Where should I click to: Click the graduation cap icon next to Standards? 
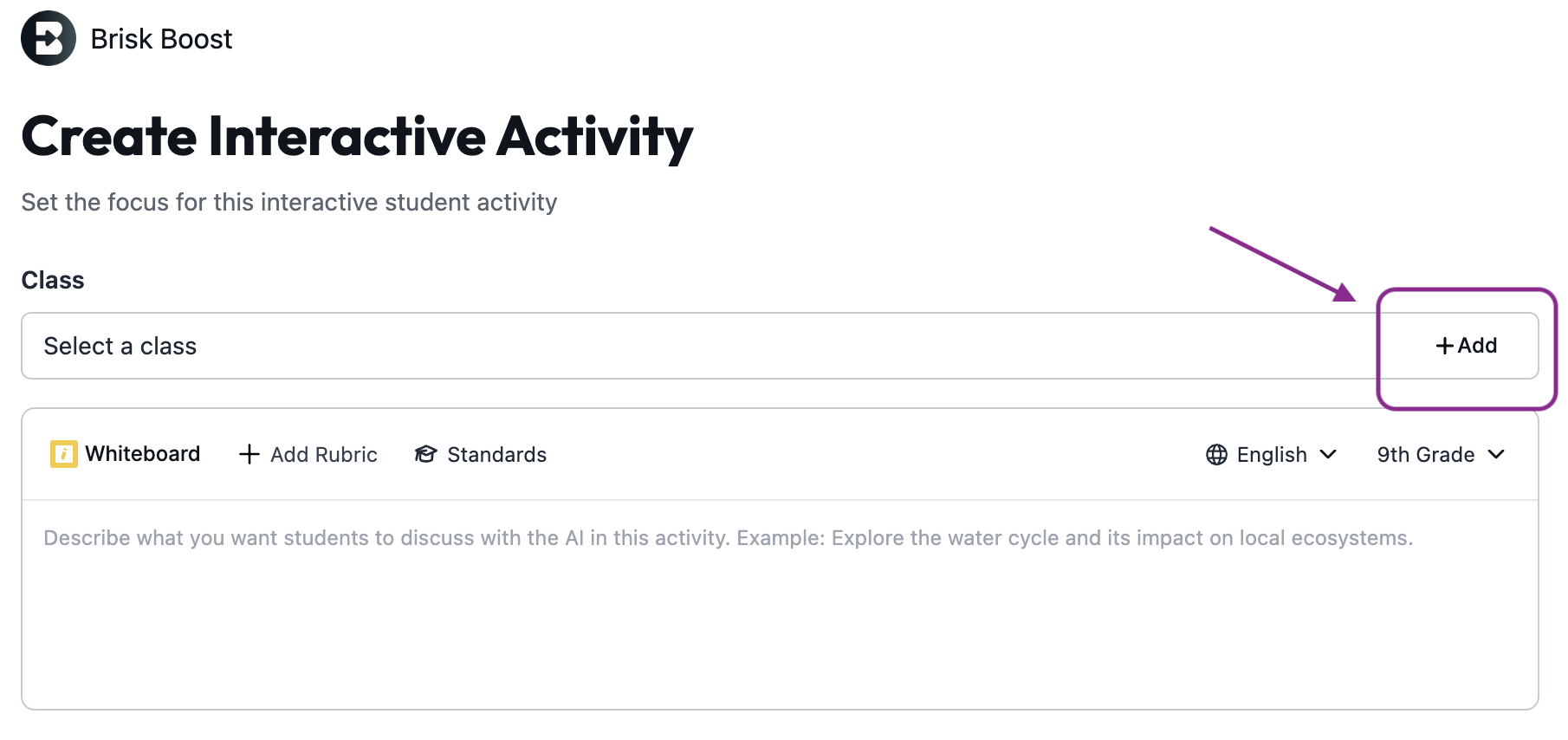tap(424, 454)
